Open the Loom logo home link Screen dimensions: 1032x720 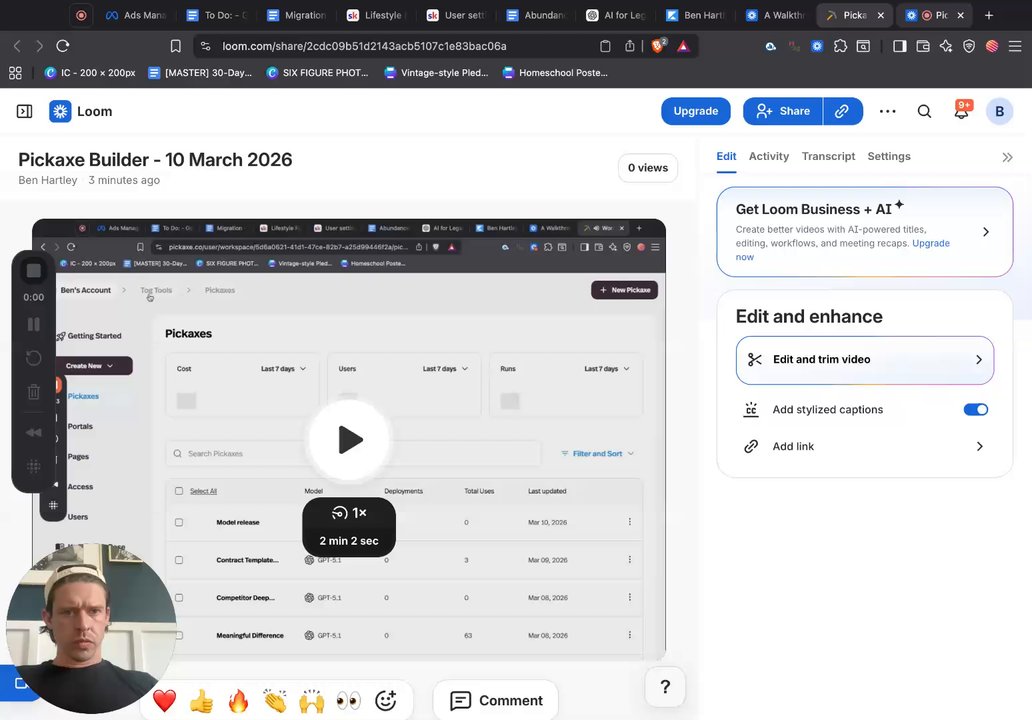point(81,111)
